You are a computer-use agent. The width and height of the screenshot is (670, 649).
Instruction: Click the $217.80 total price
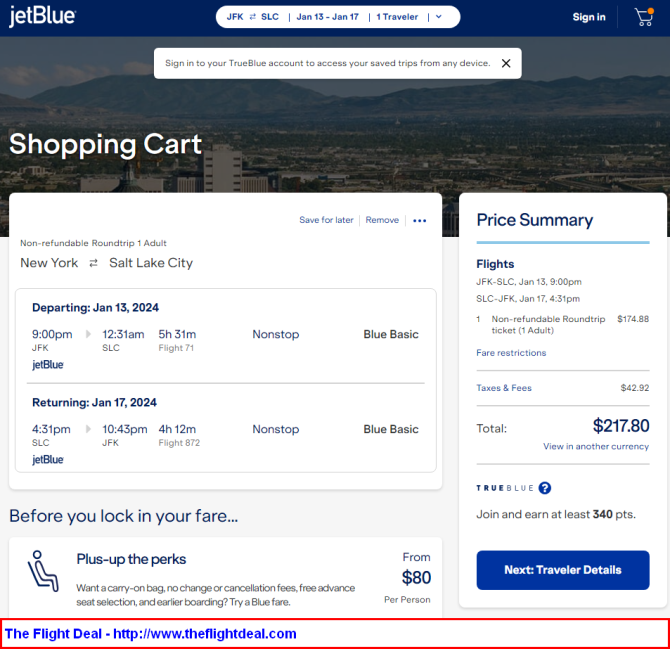(x=621, y=426)
